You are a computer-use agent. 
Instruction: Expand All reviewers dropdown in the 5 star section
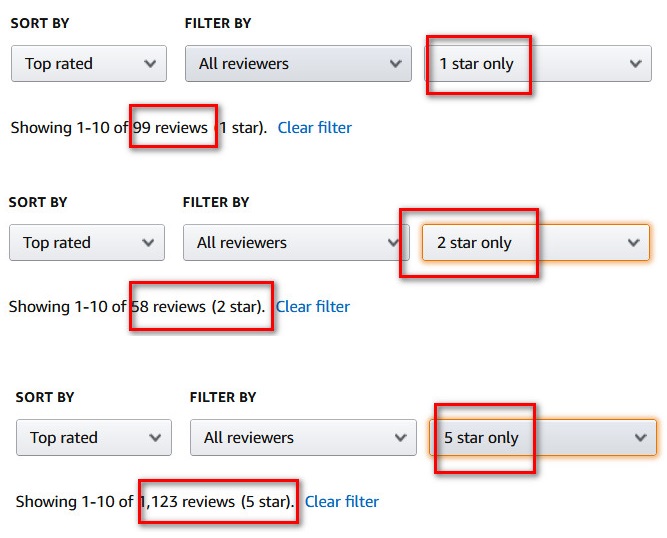click(x=303, y=438)
